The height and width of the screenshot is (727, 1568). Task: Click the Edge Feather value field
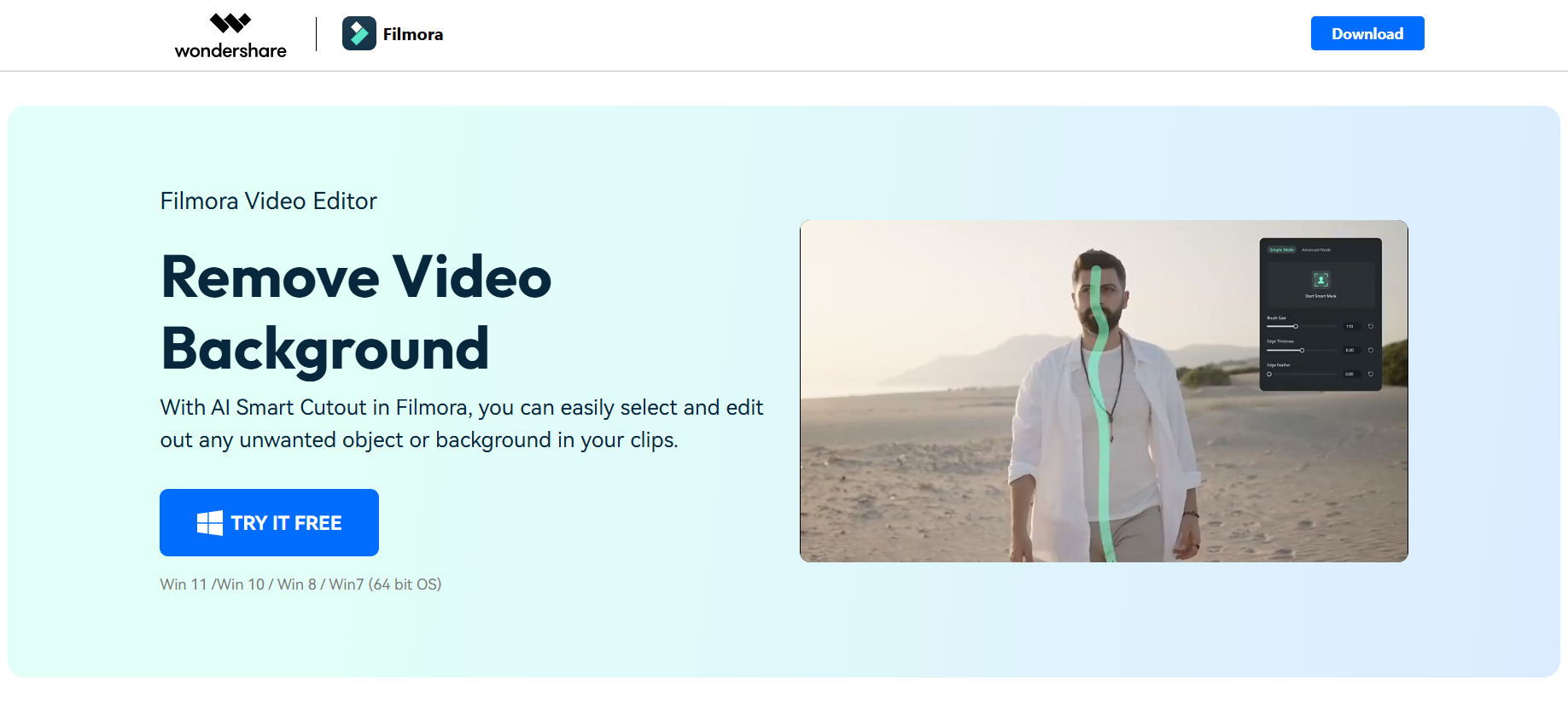click(1349, 374)
